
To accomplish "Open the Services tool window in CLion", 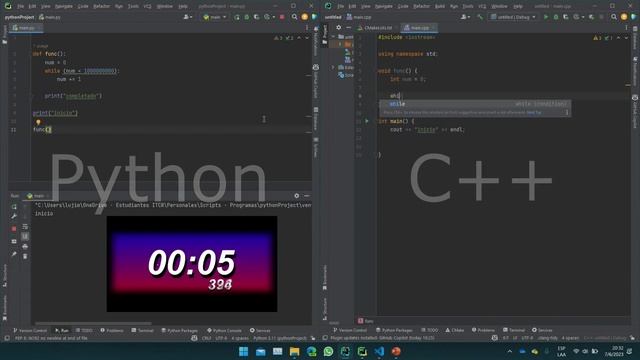I will click(x=542, y=330).
